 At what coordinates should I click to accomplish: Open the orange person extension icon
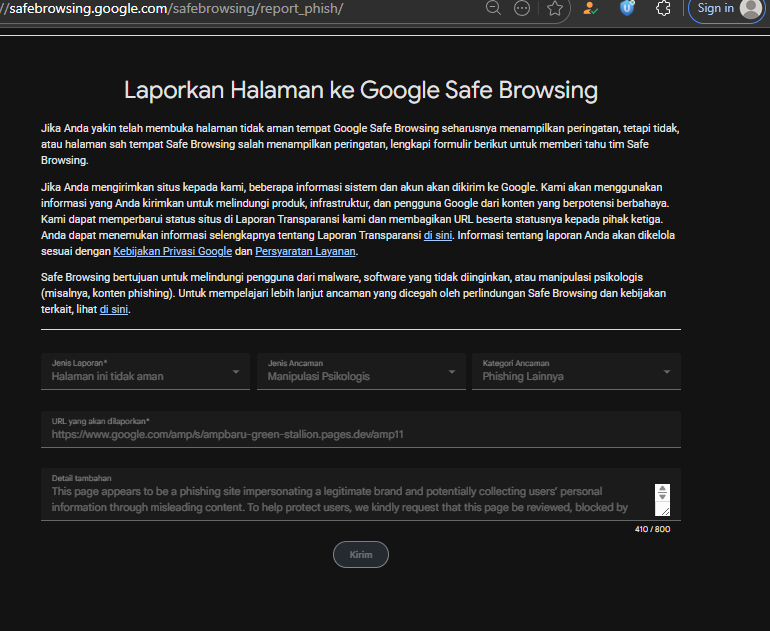click(590, 8)
